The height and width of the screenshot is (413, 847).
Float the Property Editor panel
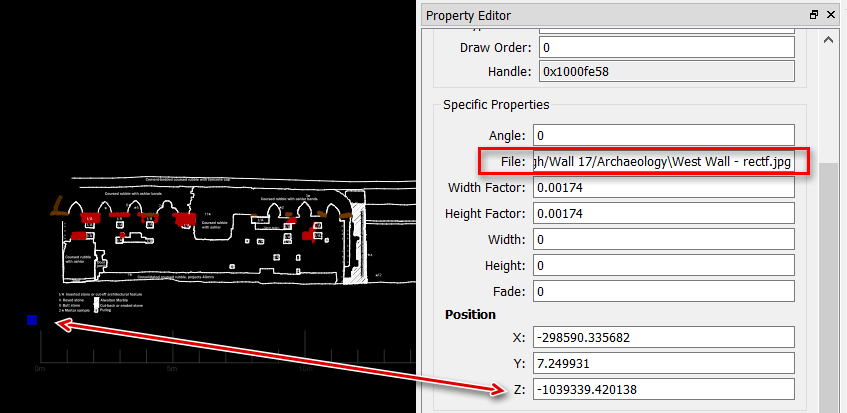coord(814,15)
